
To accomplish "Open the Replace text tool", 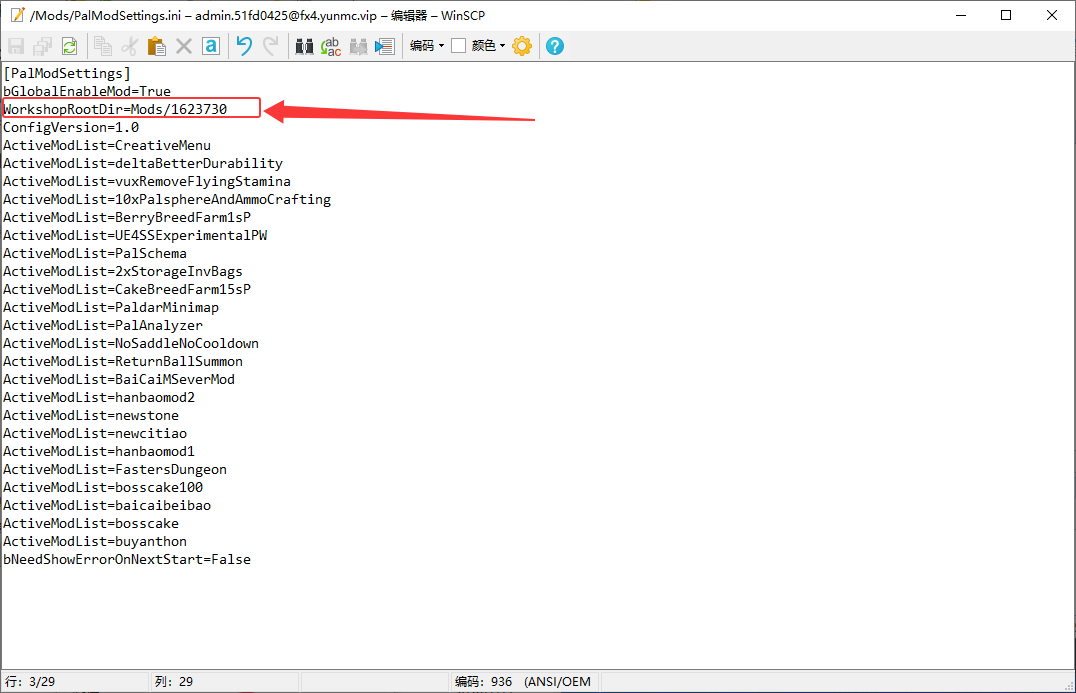I will [331, 46].
